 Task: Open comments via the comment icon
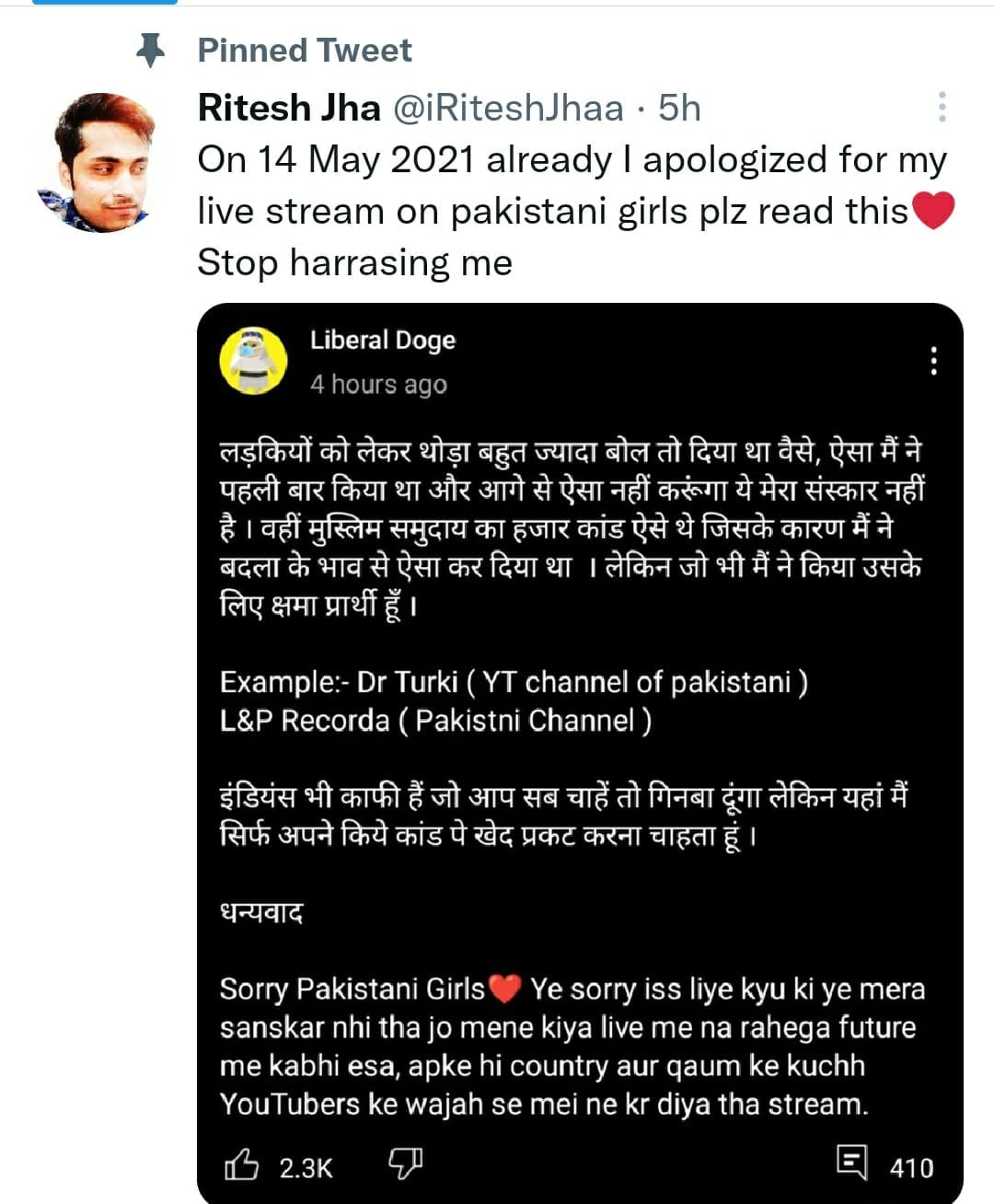tap(851, 1162)
